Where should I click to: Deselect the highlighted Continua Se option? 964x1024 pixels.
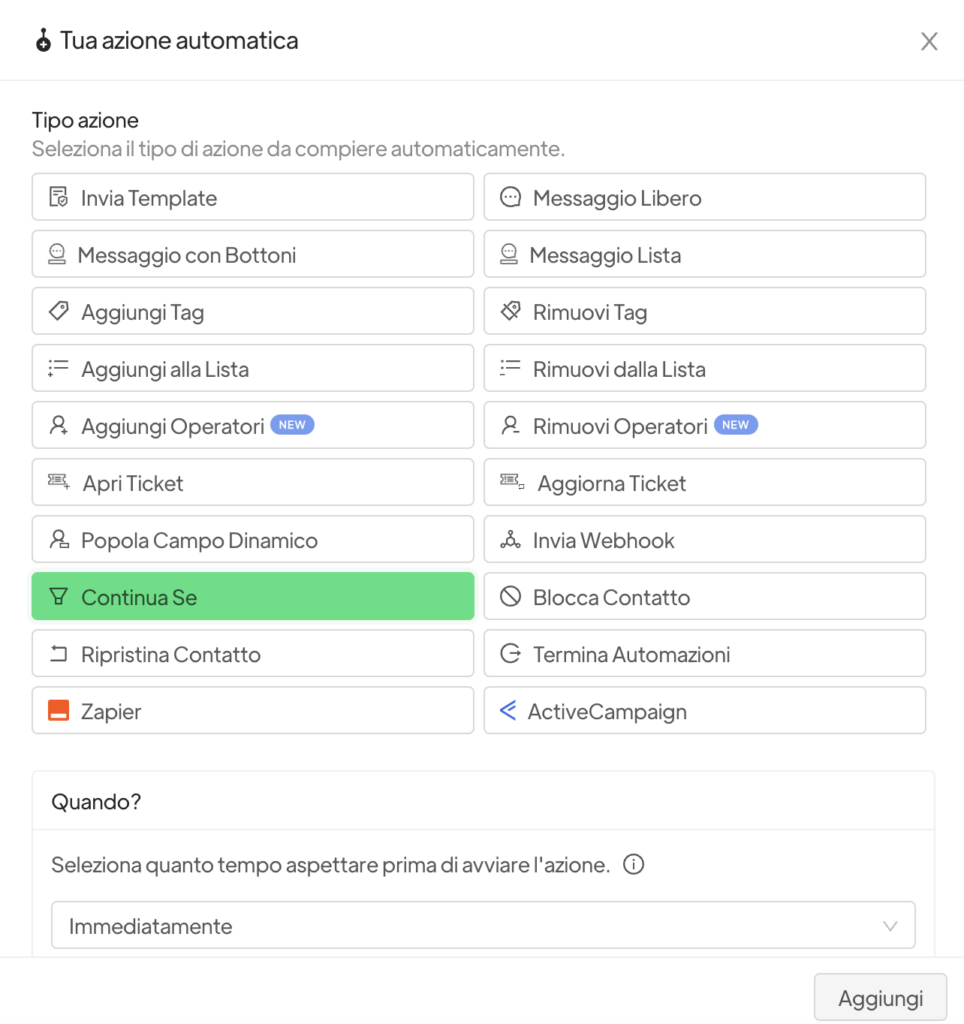252,597
